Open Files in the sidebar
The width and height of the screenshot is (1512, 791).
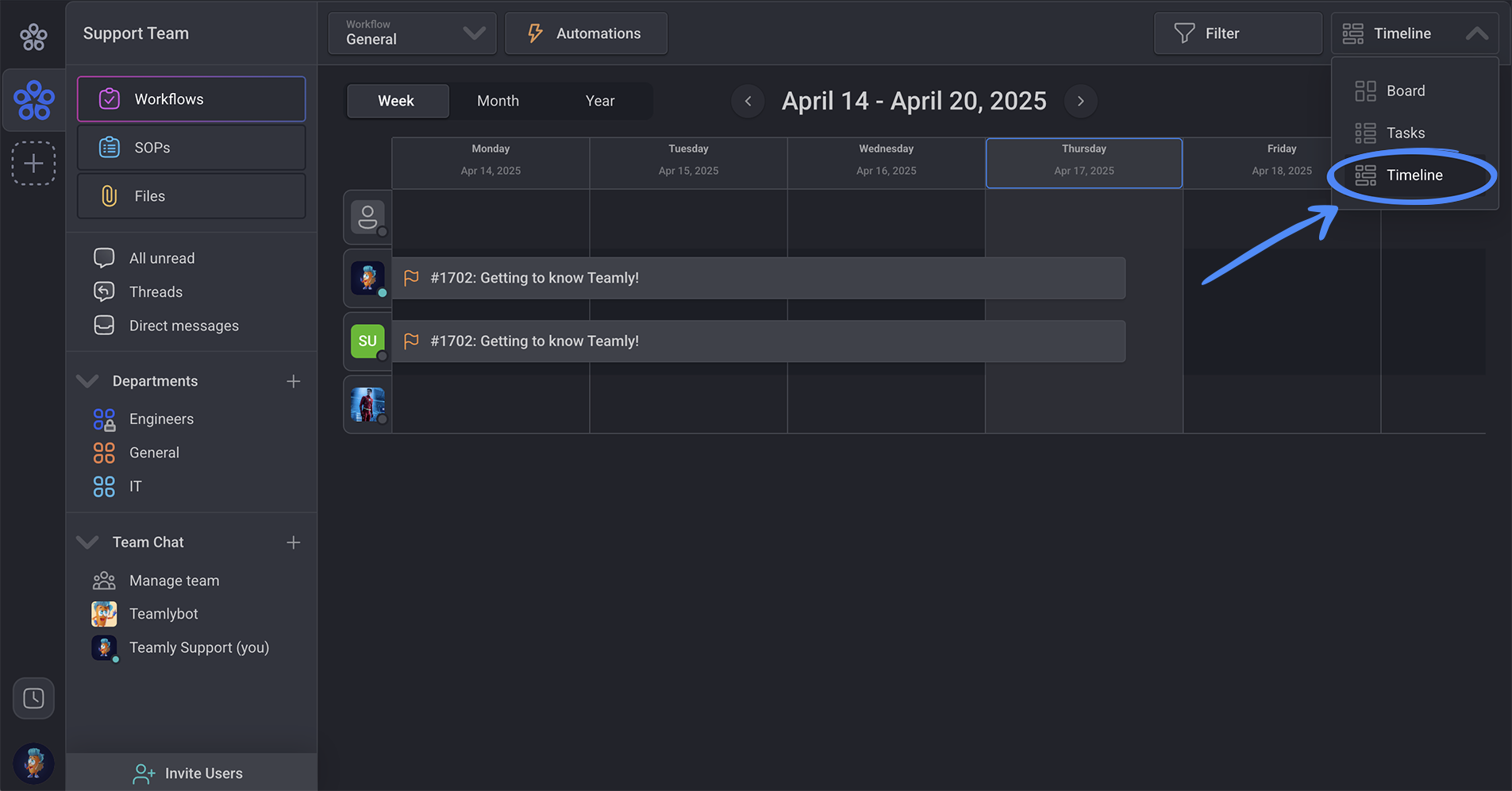click(x=191, y=196)
